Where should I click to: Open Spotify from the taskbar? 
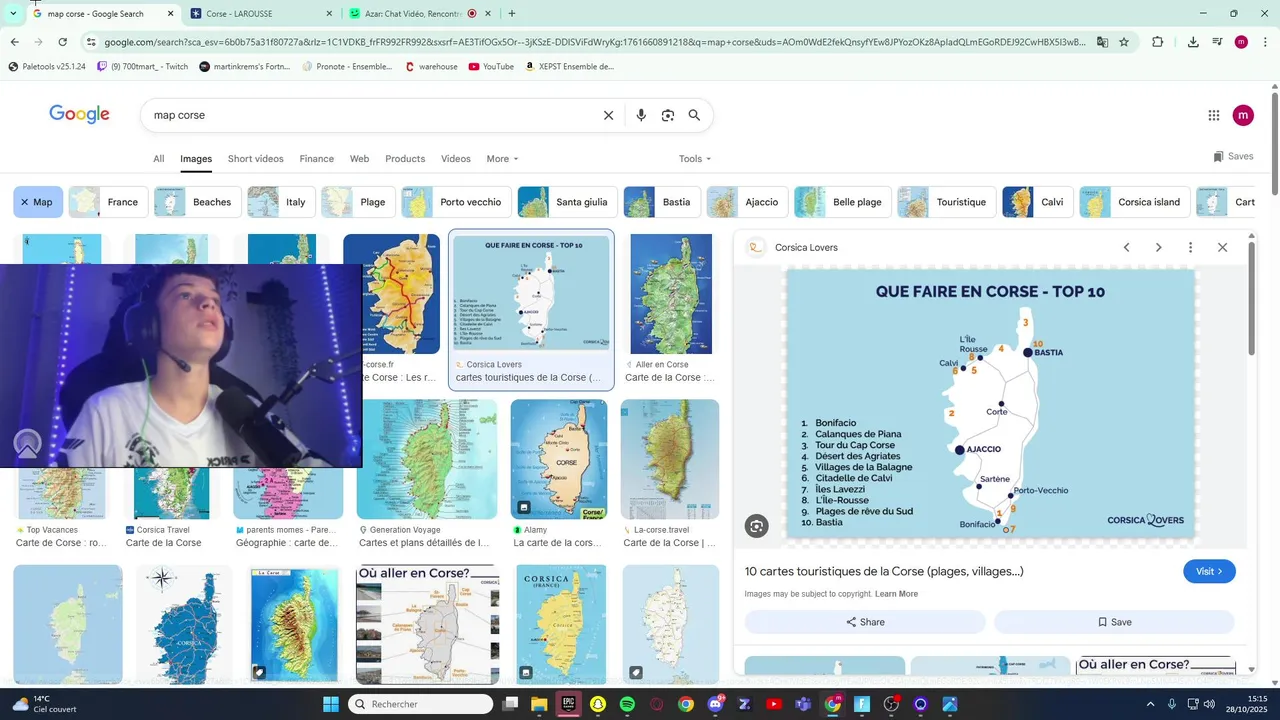coord(627,704)
